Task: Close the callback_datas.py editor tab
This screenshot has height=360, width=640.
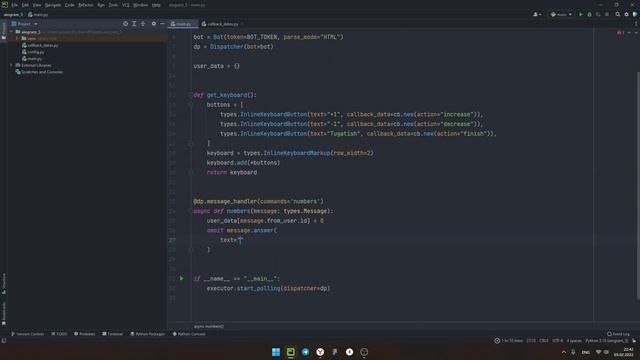Action: [242, 24]
